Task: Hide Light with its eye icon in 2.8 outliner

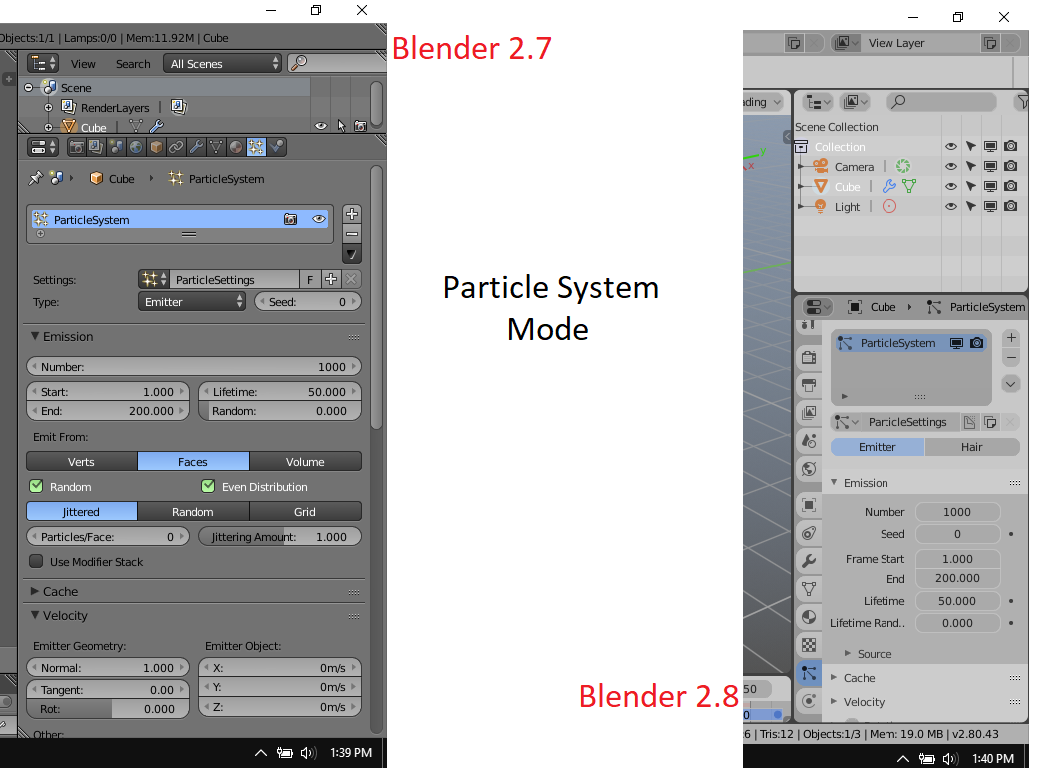Action: pyautogui.click(x=951, y=206)
